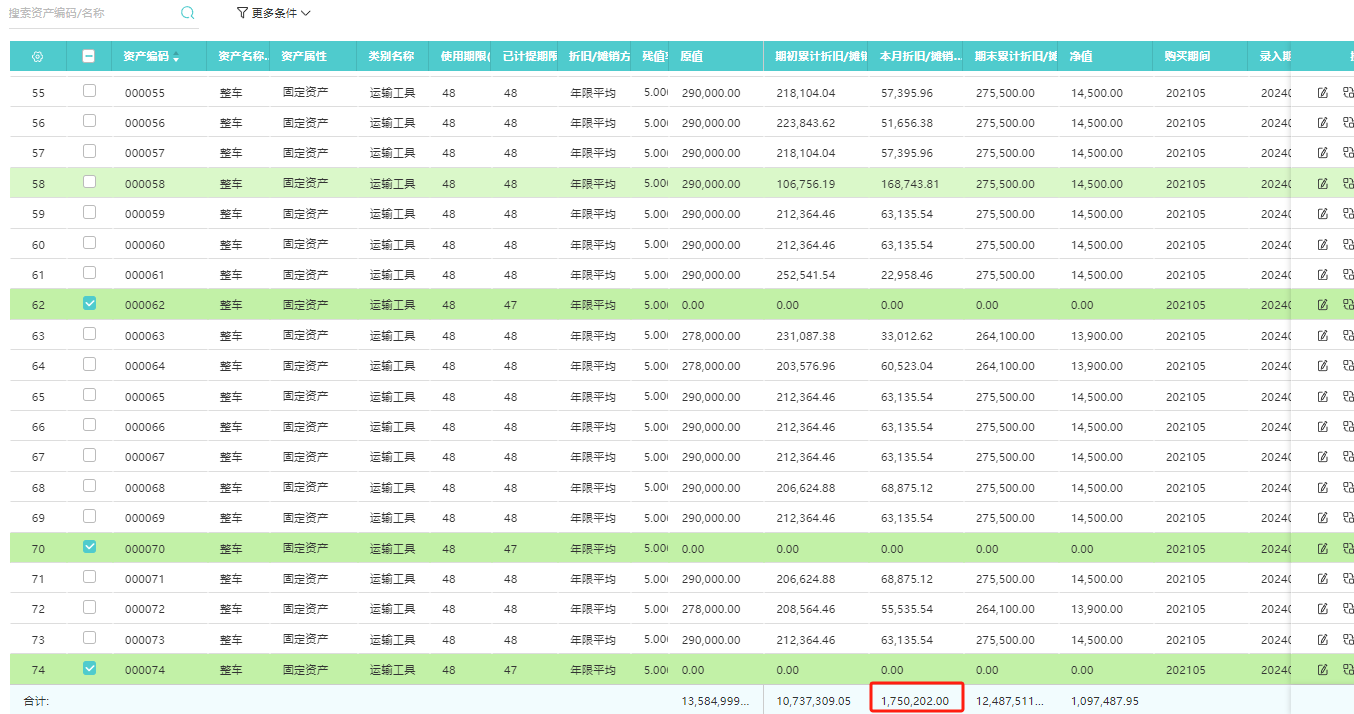The image size is (1354, 714).
Task: Click copy icon in row 58
Action: point(1347,184)
